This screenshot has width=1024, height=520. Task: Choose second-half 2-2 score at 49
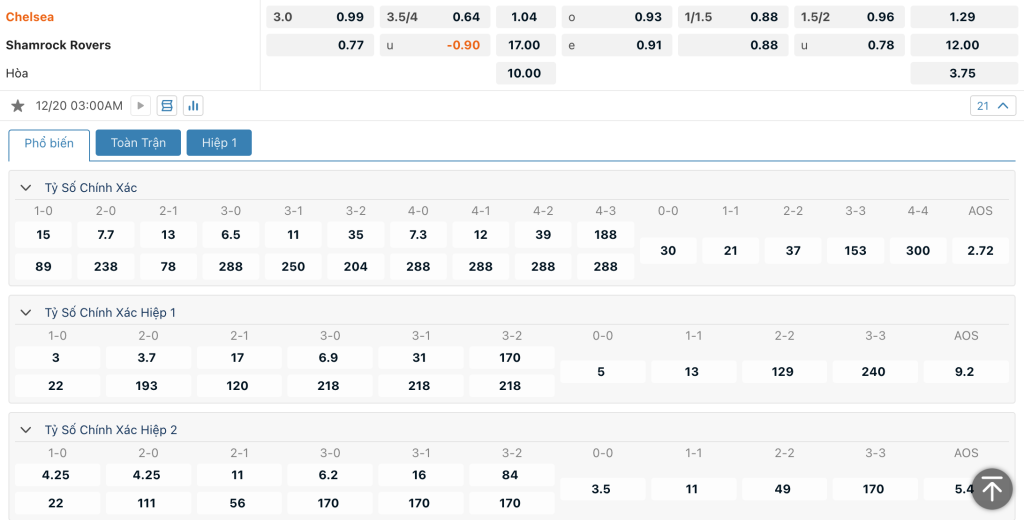[x=784, y=489]
